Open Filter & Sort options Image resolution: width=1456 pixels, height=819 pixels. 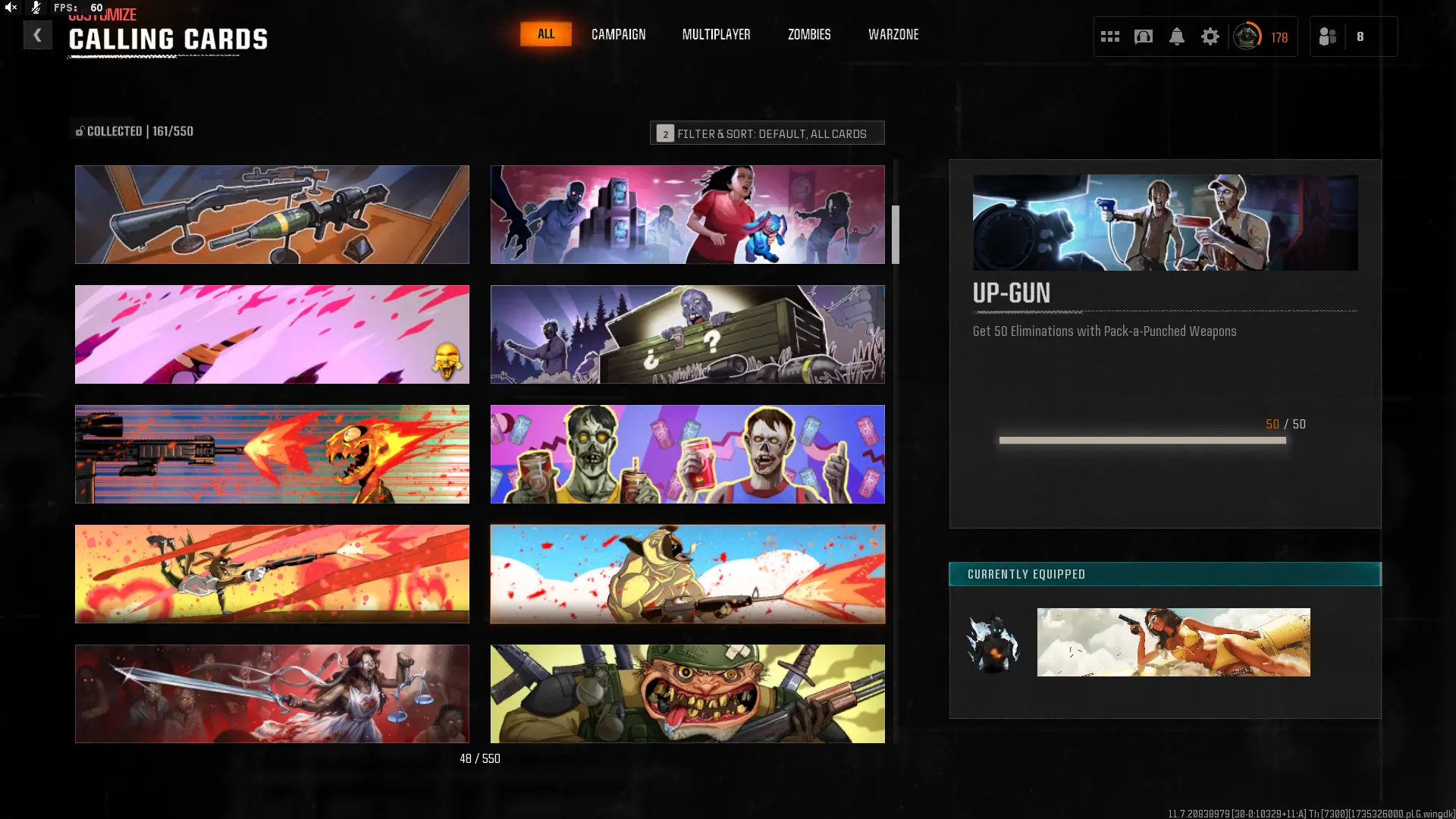767,133
